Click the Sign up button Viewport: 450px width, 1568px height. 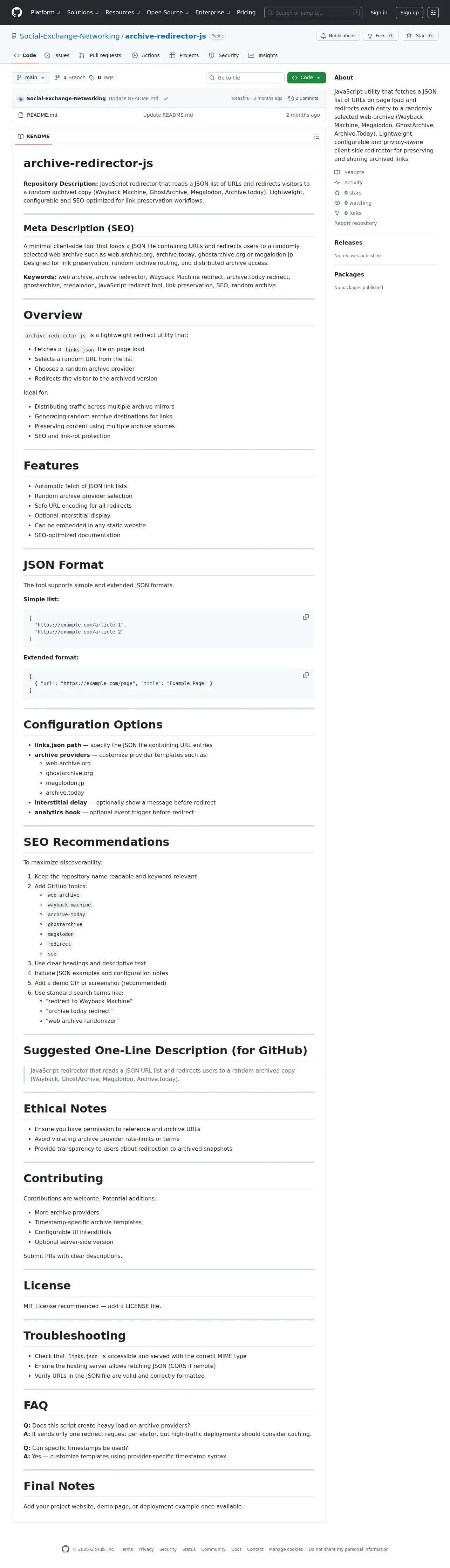pos(409,12)
